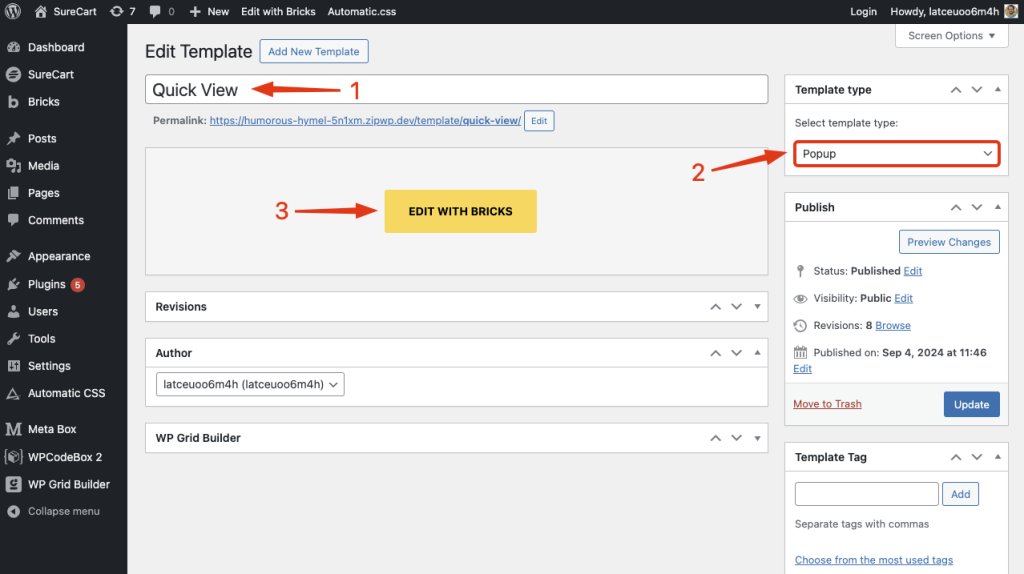The height and width of the screenshot is (574, 1024).
Task: Click the Edit link under Published on date
Action: (802, 369)
